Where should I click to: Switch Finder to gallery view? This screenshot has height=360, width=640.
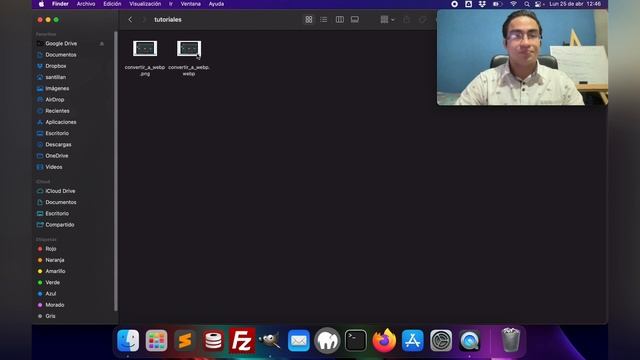pyautogui.click(x=355, y=20)
